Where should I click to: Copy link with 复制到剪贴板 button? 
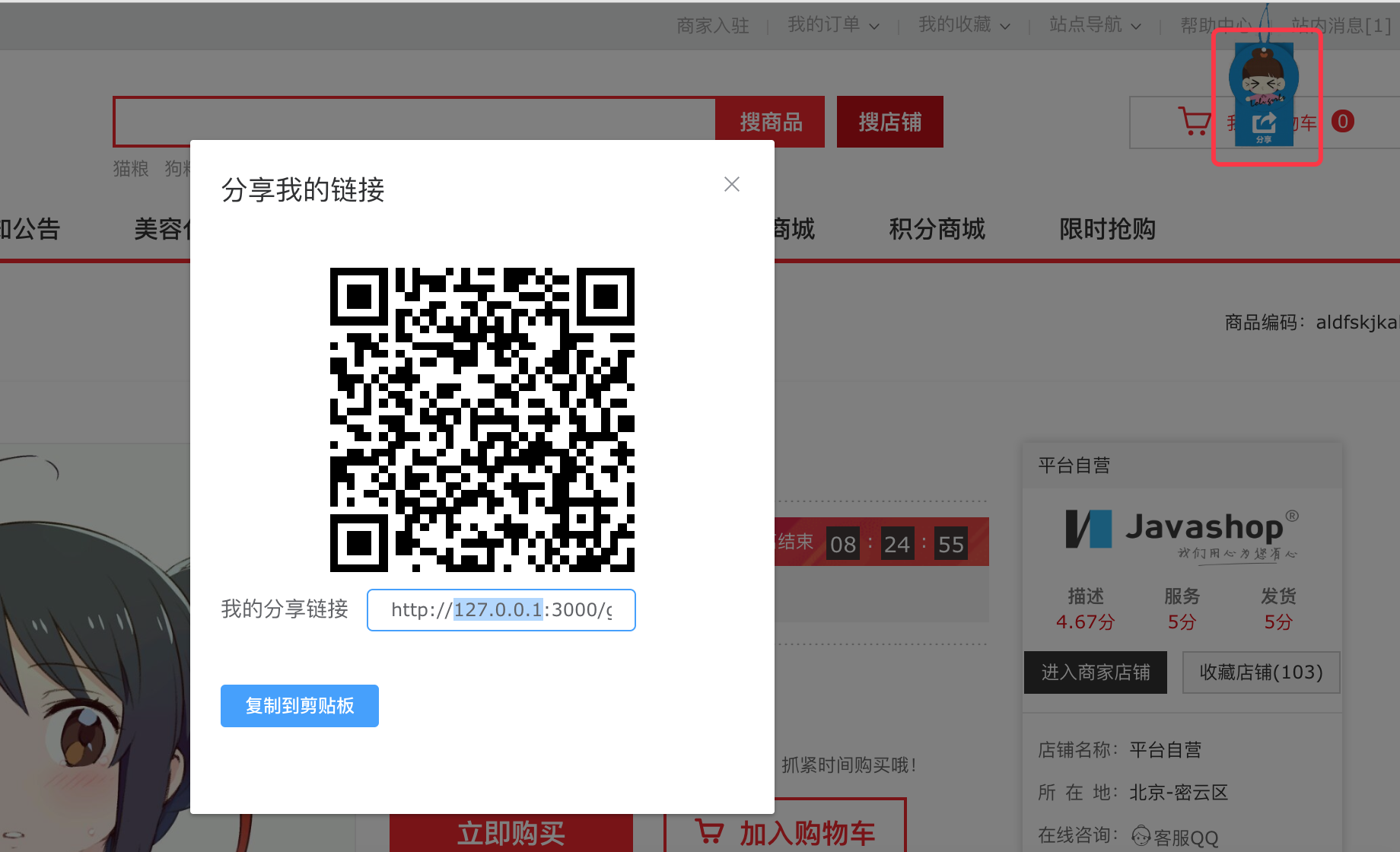click(x=300, y=706)
